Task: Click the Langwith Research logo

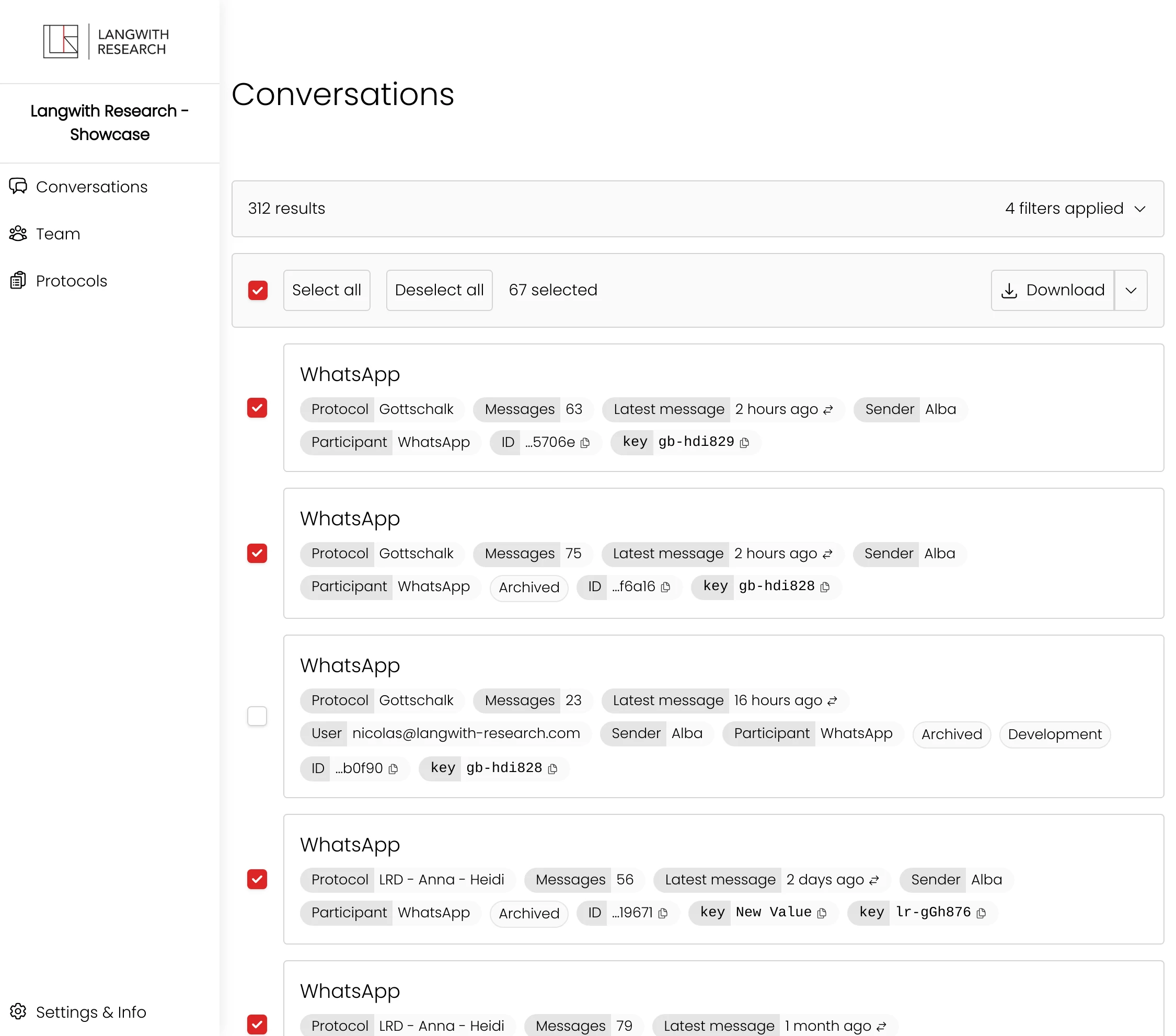Action: (x=106, y=41)
